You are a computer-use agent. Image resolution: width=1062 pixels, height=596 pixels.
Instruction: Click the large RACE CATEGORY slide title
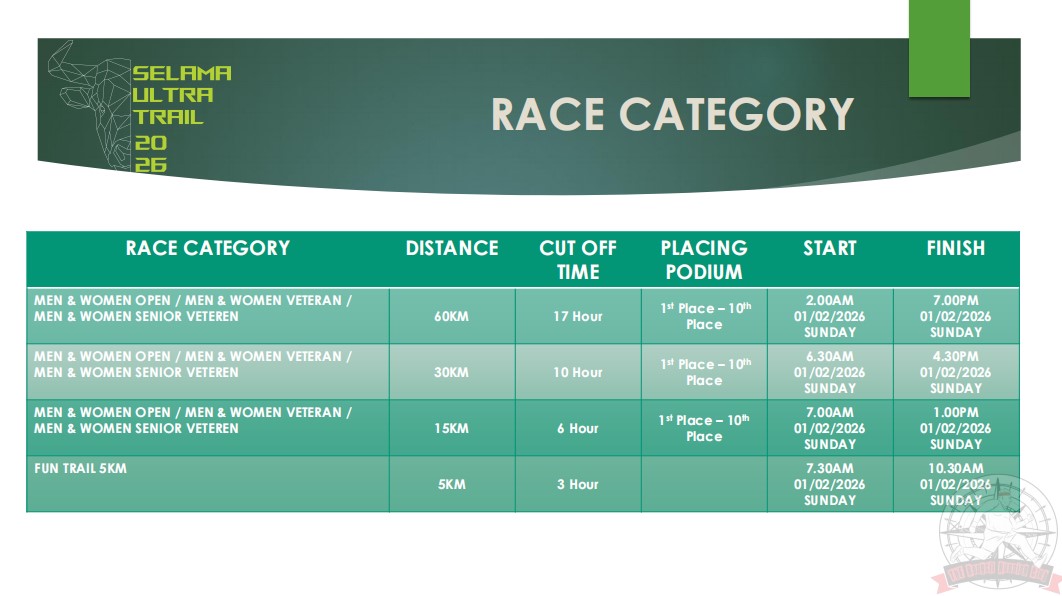coord(672,115)
